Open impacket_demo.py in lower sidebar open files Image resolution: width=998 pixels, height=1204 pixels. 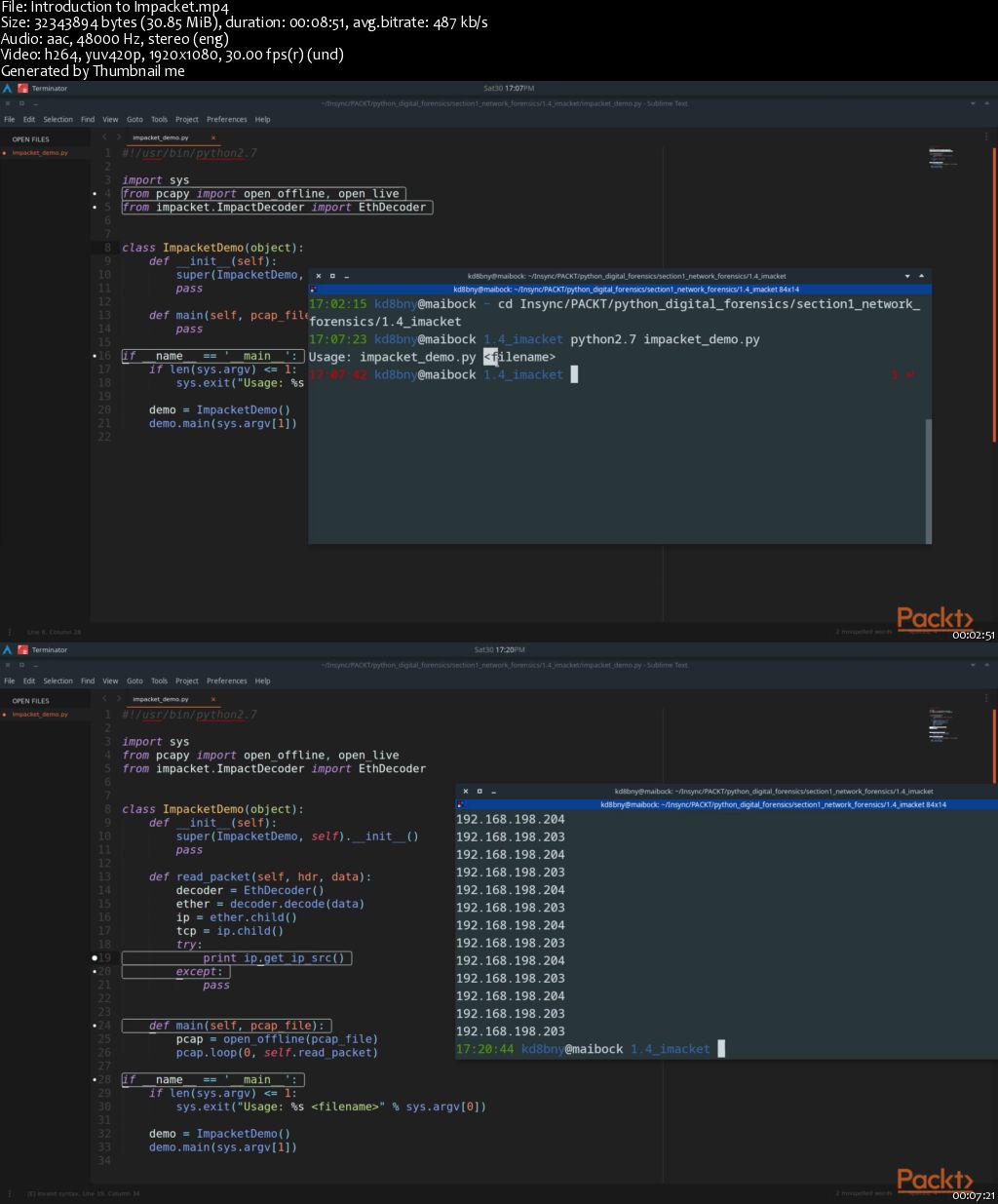tap(40, 715)
